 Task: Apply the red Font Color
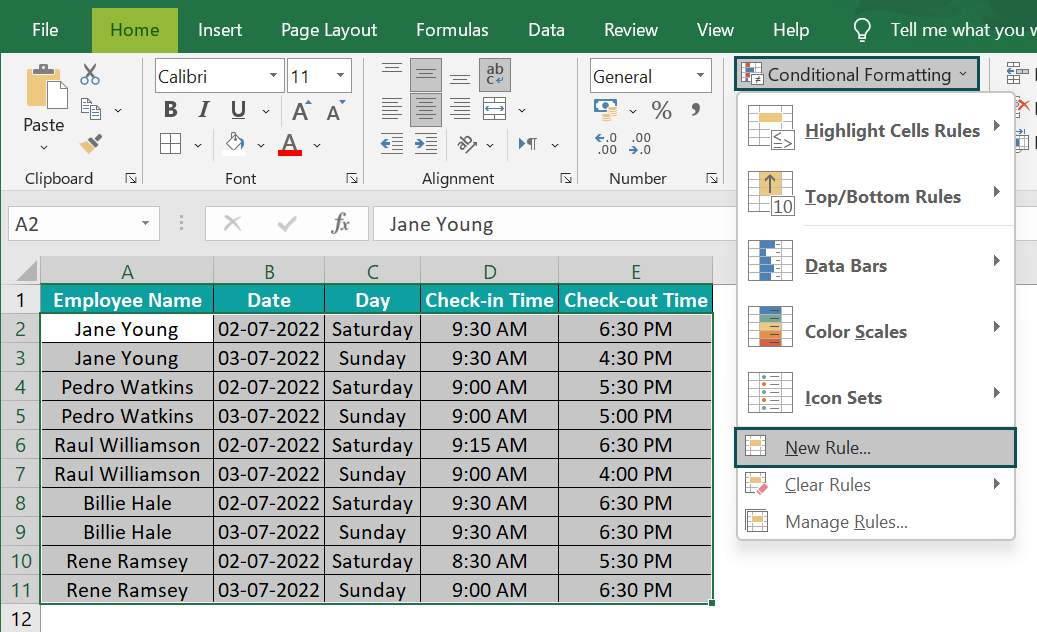(290, 143)
